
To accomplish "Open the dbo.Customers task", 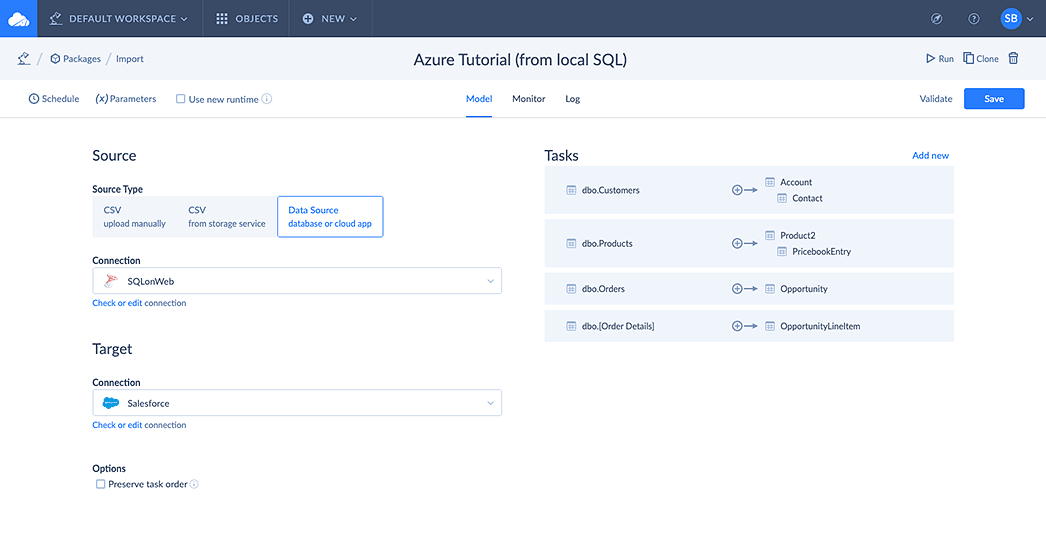I will tap(610, 190).
